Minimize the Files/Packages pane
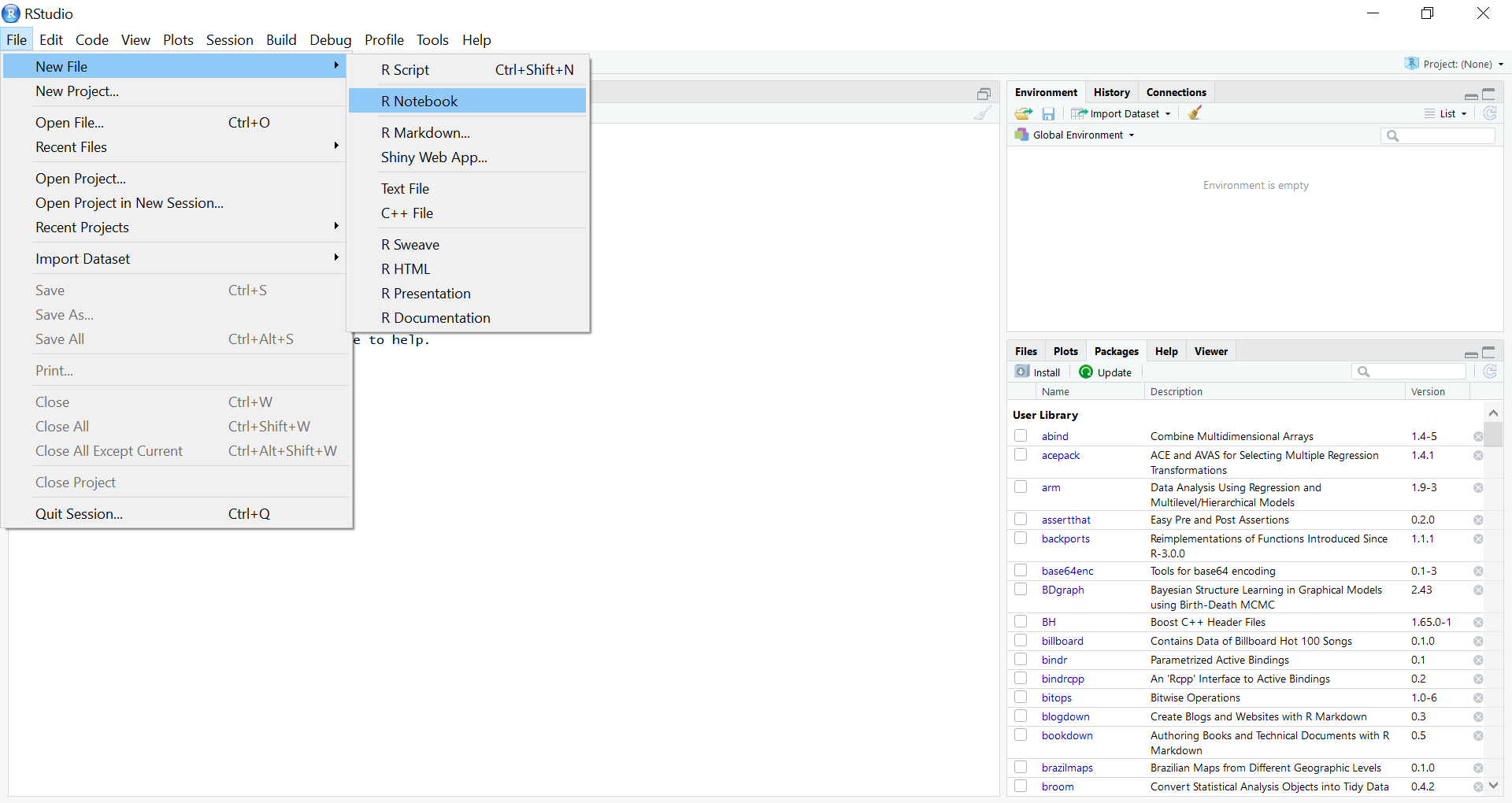 coord(1470,353)
